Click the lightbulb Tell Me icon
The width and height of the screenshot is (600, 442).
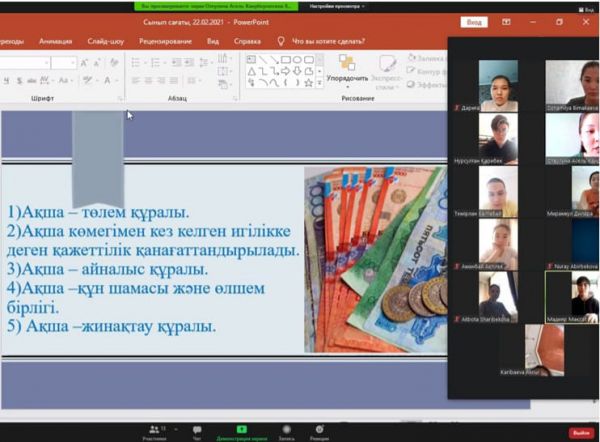[x=281, y=41]
